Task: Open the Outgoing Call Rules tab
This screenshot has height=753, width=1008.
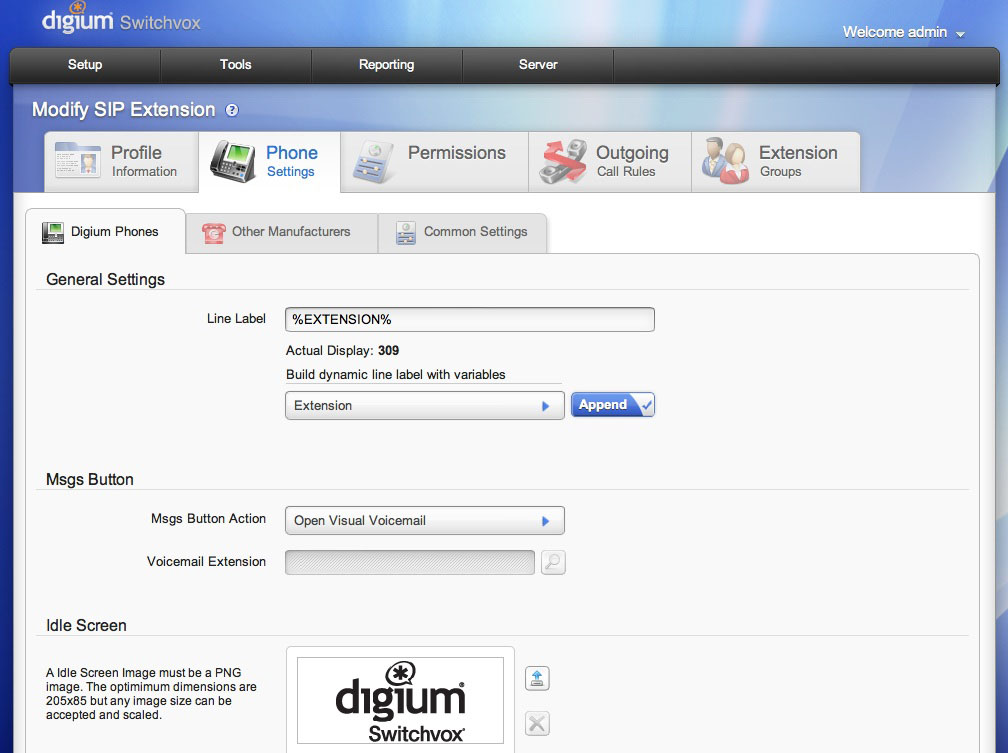Action: click(610, 161)
